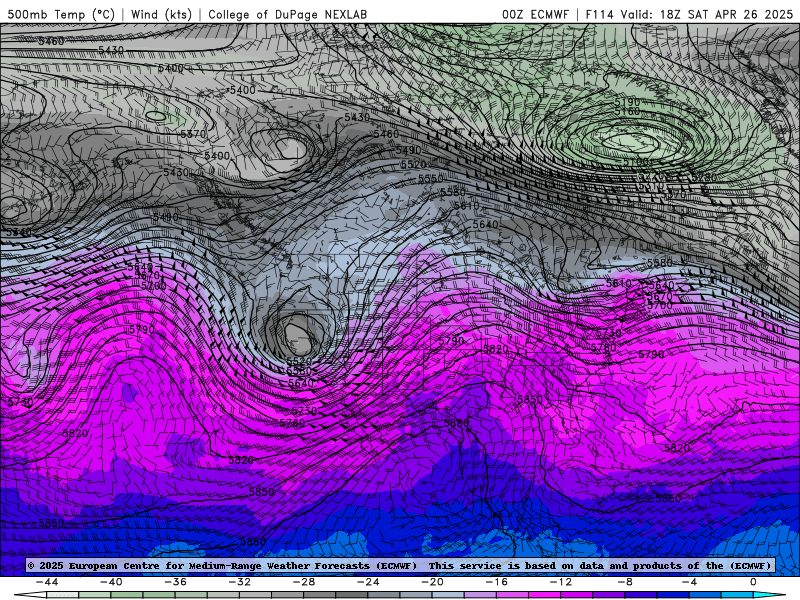Click the 5190 contour label

point(627,103)
